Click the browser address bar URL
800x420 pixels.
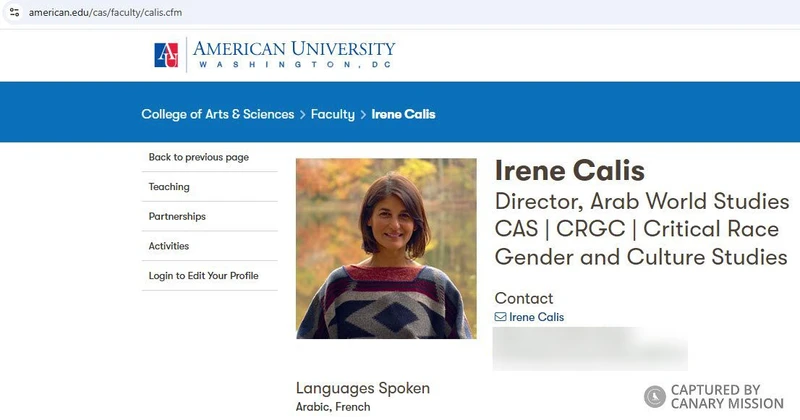(x=105, y=12)
